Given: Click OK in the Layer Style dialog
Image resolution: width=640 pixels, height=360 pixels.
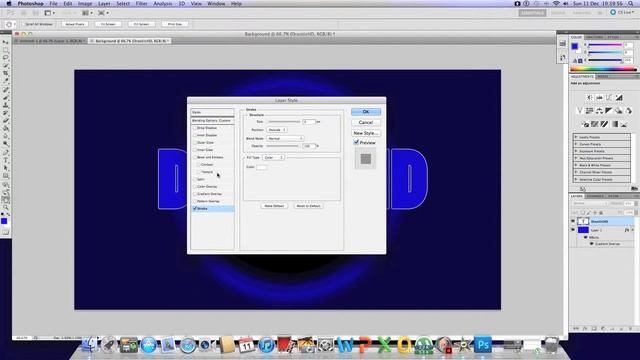Looking at the screenshot, I should tap(366, 111).
